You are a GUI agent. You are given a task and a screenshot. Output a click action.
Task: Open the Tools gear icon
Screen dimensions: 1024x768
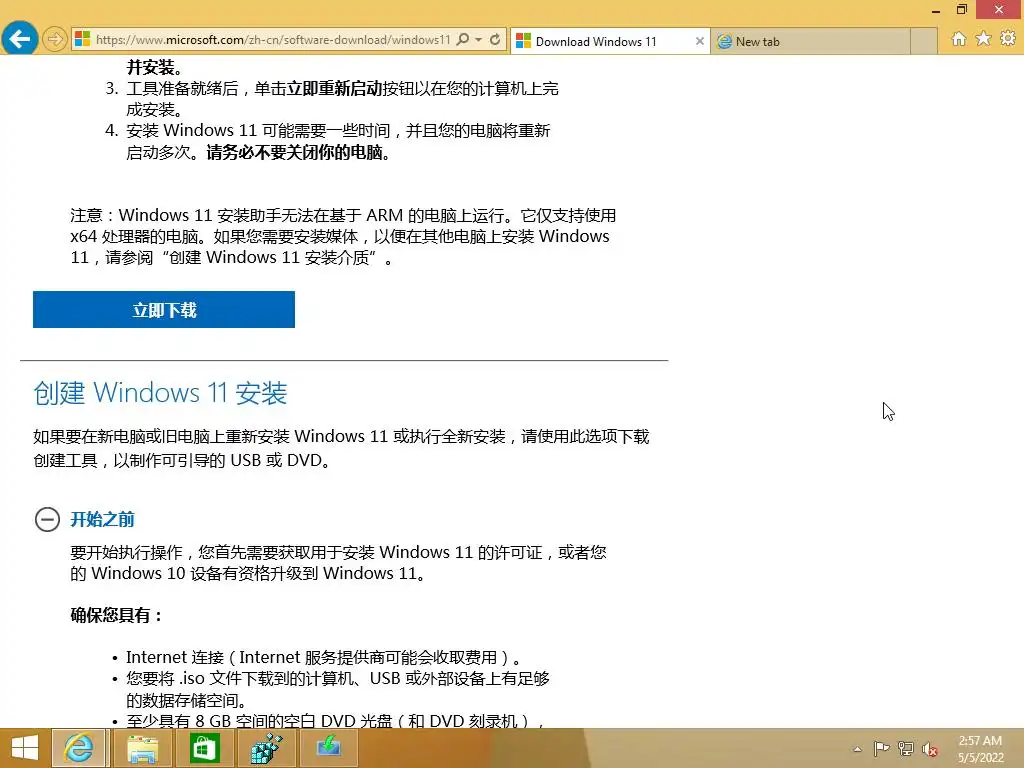click(x=1008, y=39)
